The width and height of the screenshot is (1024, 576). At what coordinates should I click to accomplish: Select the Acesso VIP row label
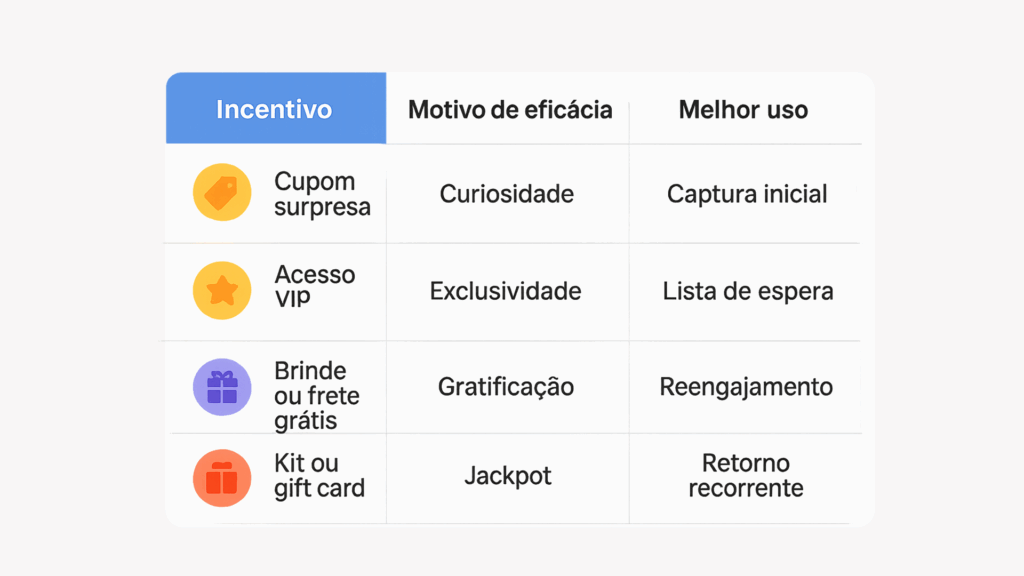314,285
